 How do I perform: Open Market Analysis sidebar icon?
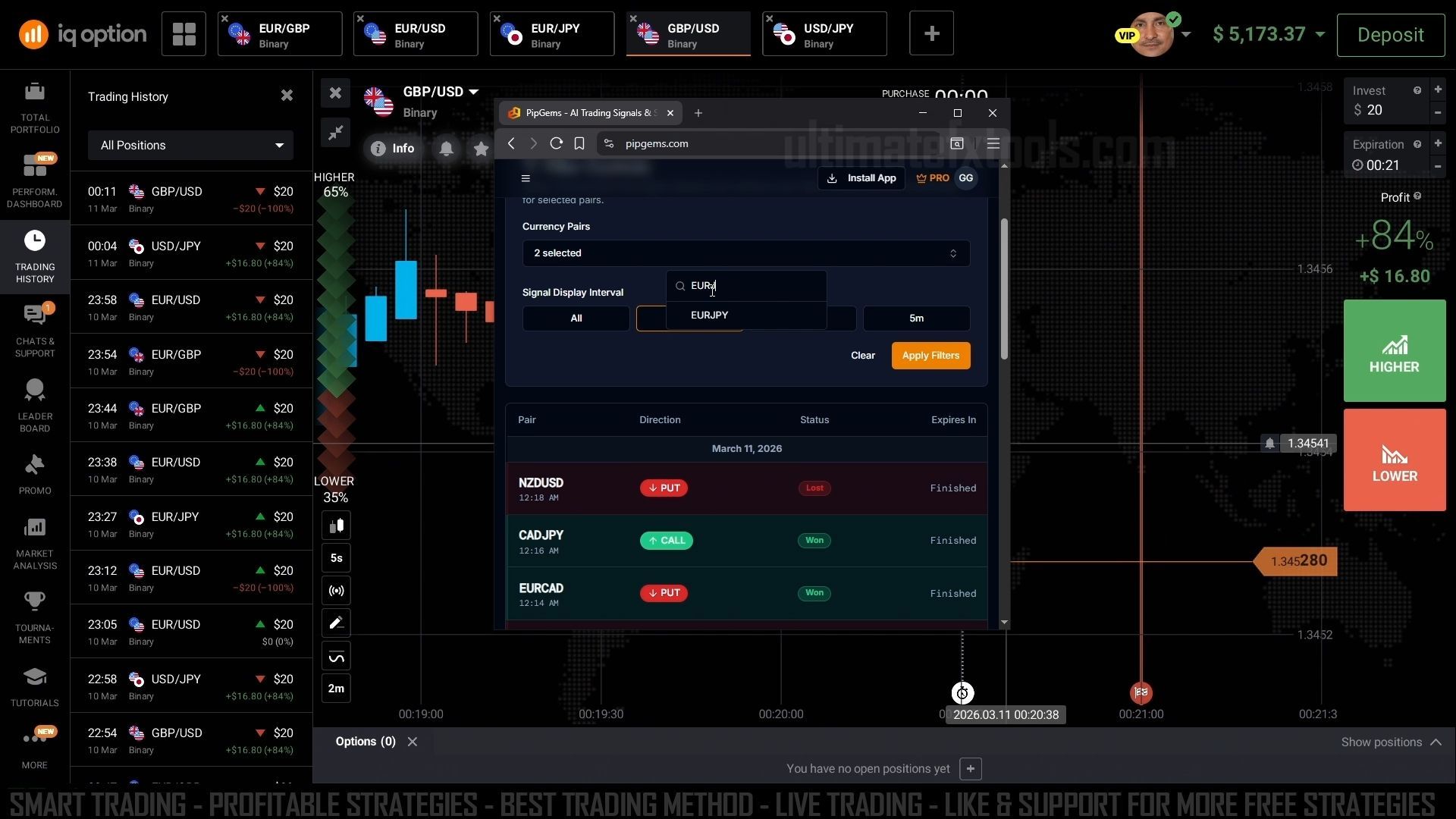pyautogui.click(x=35, y=542)
